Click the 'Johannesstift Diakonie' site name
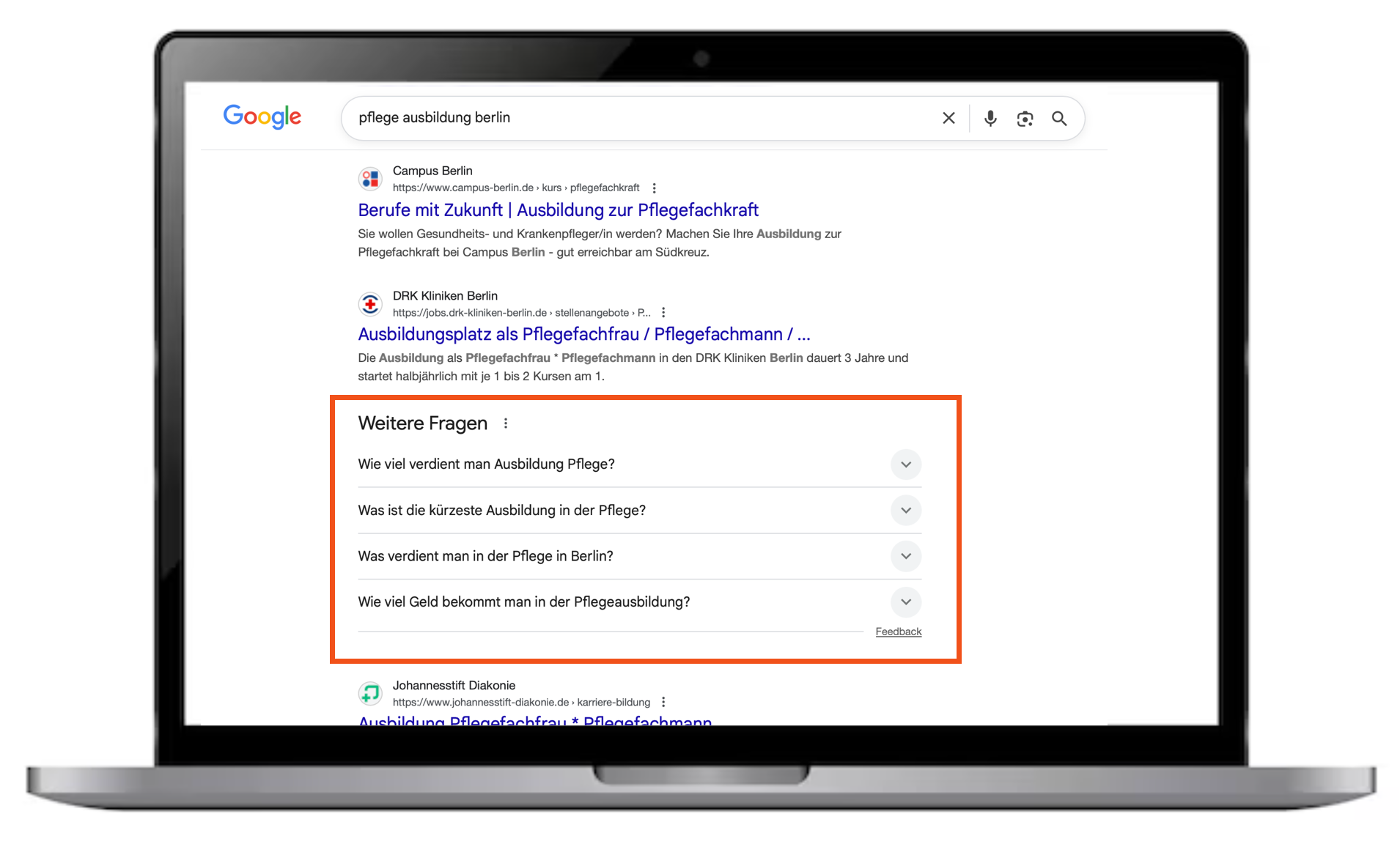Viewport: 1400px width, 844px height. (x=454, y=685)
